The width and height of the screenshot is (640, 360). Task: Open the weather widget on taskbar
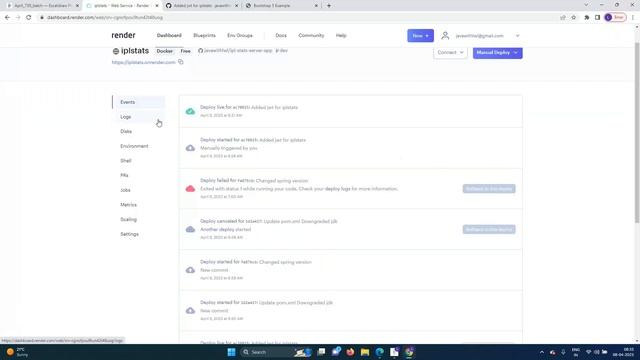[x=17, y=352]
